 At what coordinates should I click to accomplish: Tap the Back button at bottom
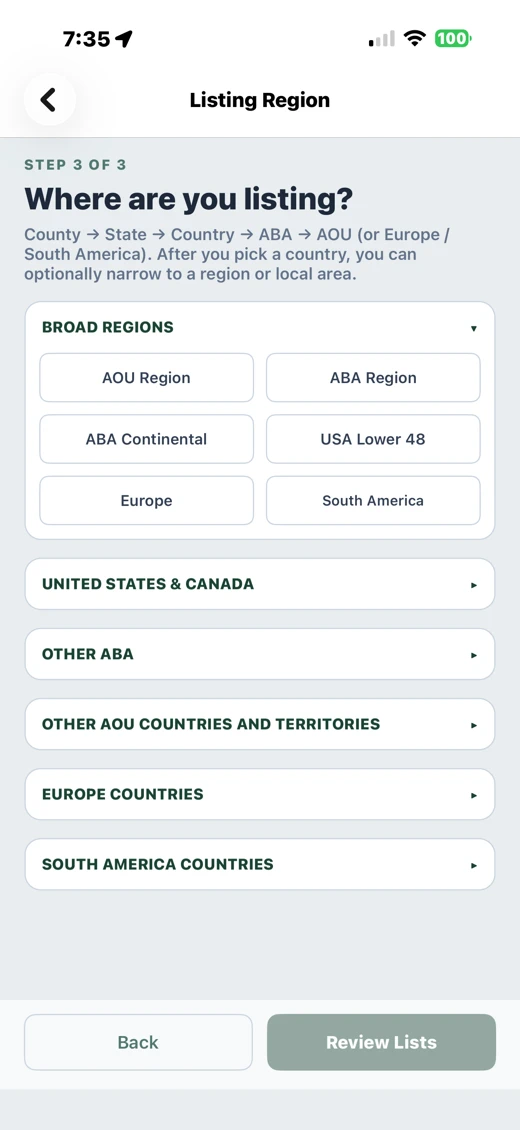pyautogui.click(x=138, y=1042)
